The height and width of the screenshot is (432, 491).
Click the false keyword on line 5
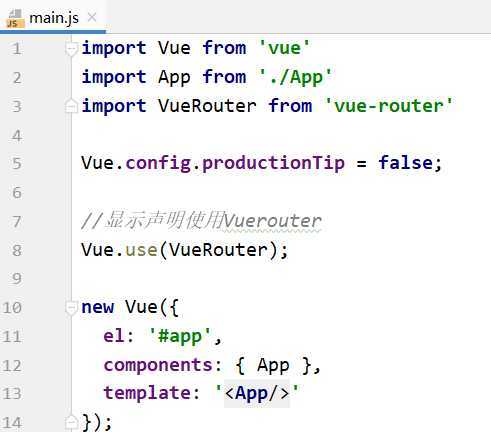[405, 163]
